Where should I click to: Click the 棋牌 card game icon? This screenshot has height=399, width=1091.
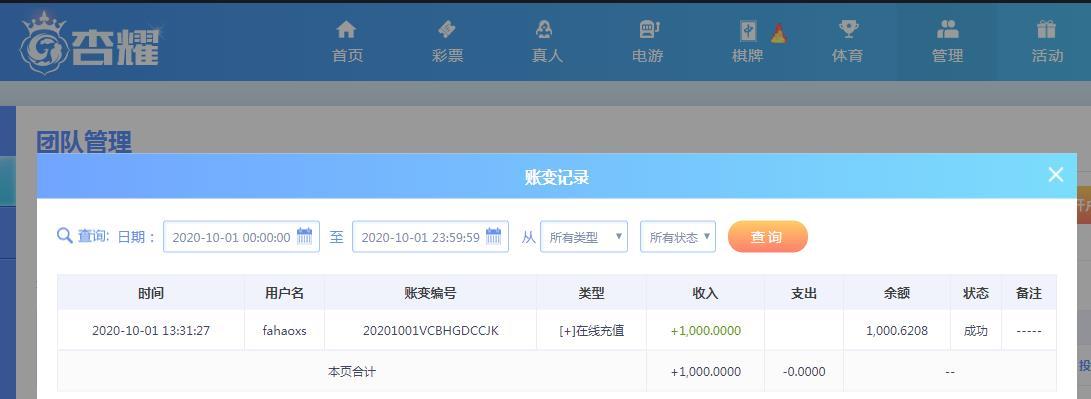(x=749, y=31)
